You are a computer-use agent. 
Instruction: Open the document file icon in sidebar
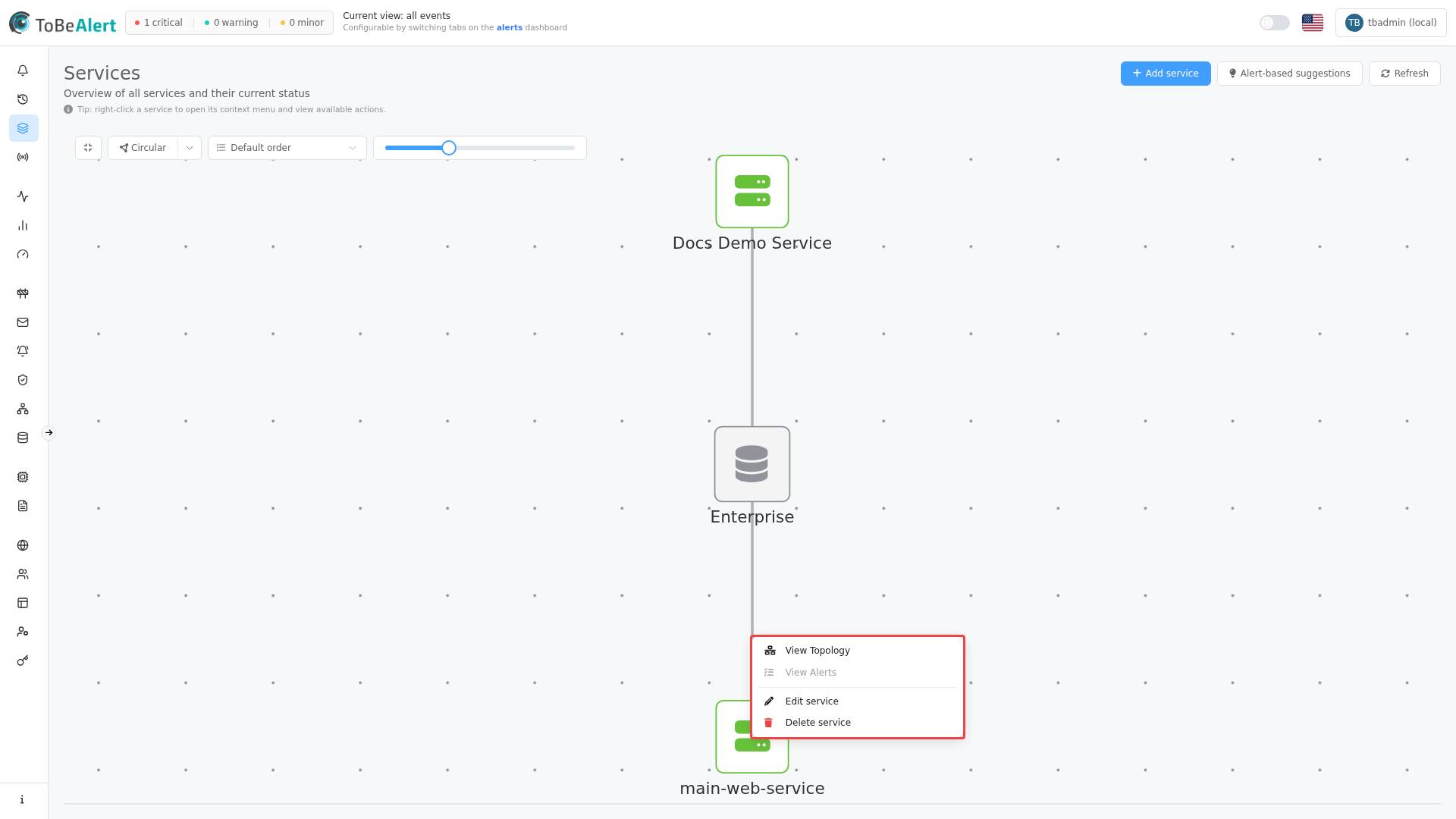[x=23, y=506]
